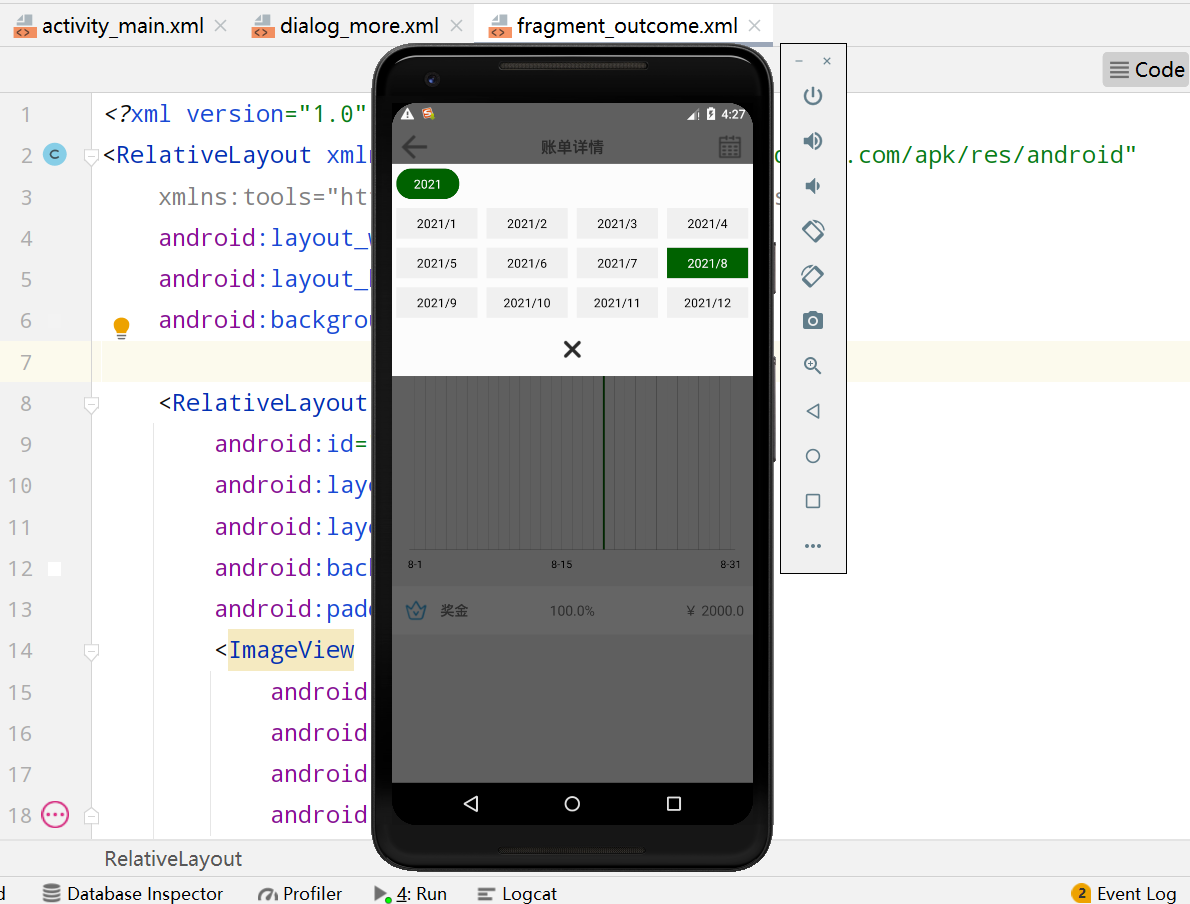Click the lightbulb quick-fix icon on line 6
The width and height of the screenshot is (1190, 904).
click(x=121, y=327)
